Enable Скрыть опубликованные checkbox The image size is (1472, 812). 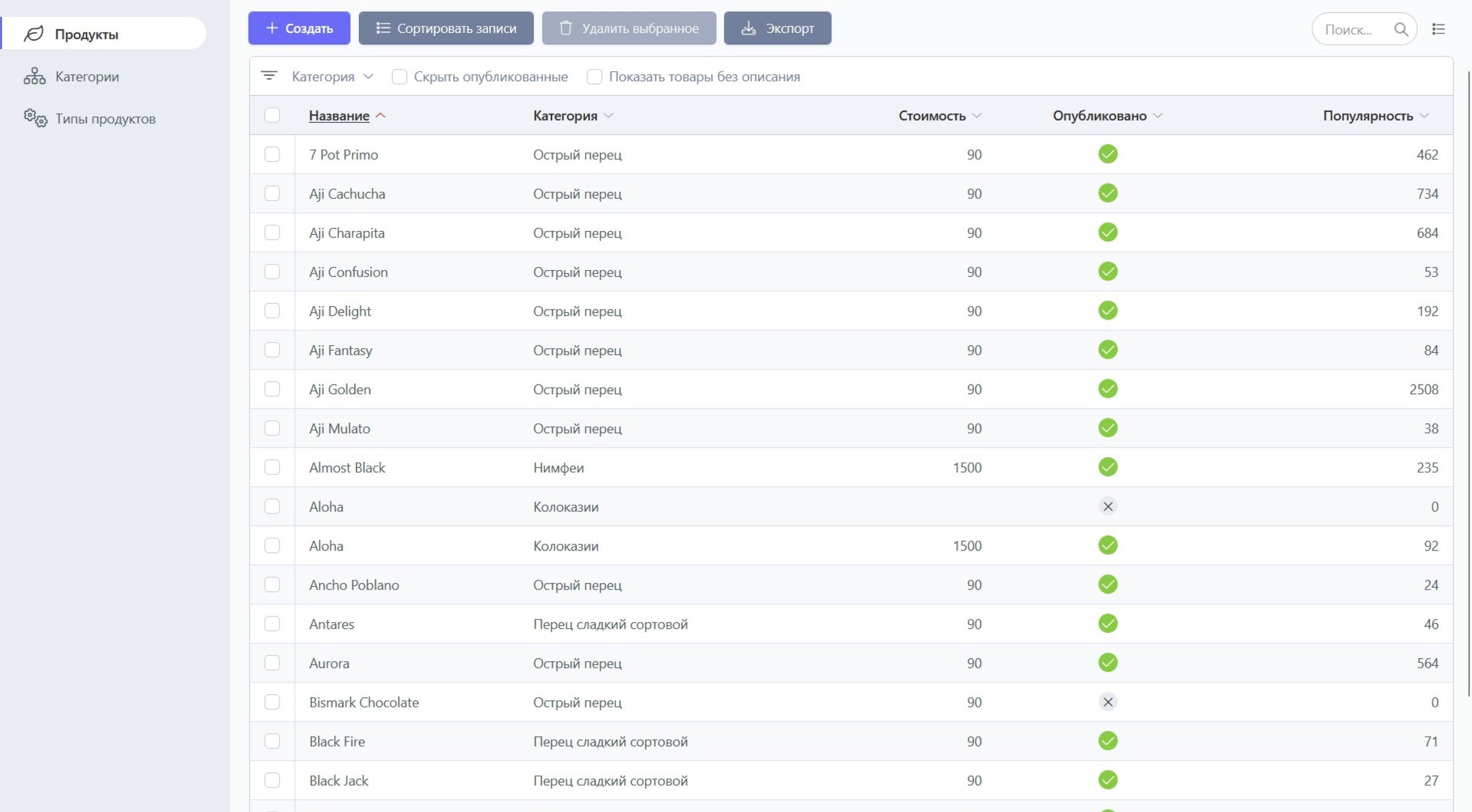pos(399,77)
